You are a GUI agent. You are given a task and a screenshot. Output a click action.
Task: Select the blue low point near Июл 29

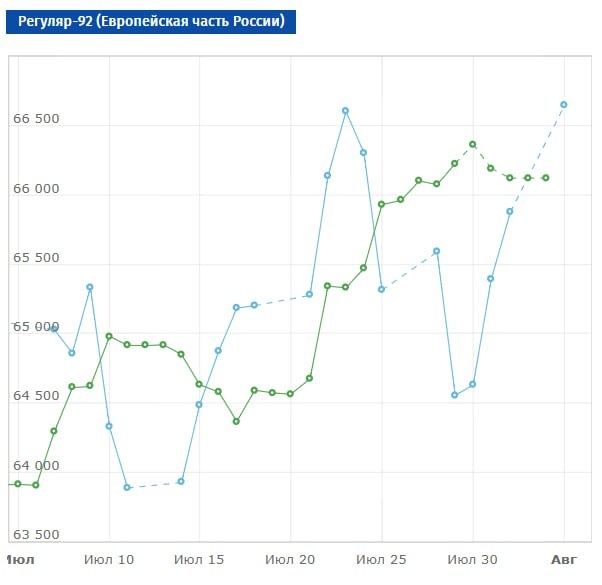pos(455,395)
